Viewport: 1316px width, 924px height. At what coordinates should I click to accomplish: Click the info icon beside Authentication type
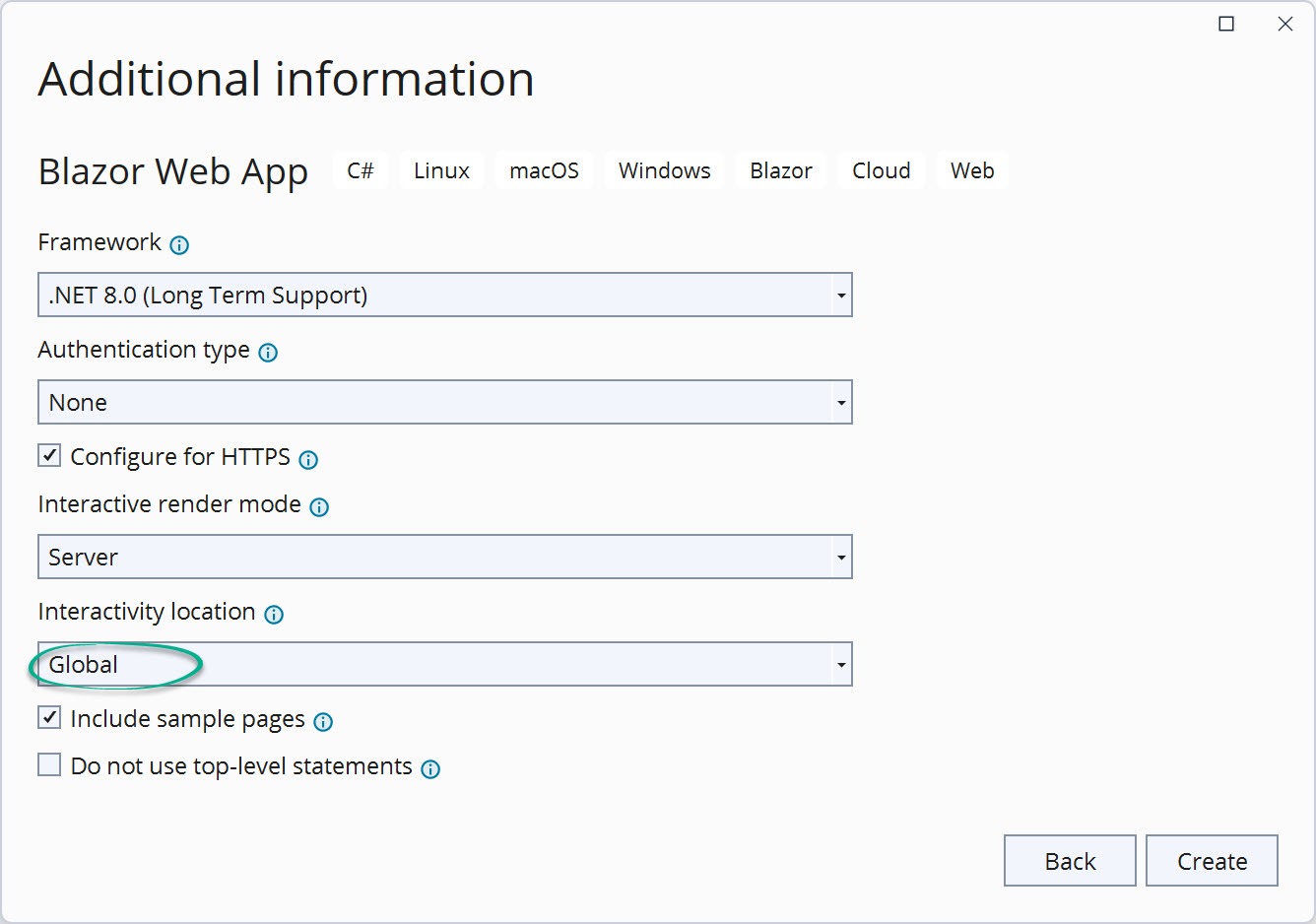point(268,353)
